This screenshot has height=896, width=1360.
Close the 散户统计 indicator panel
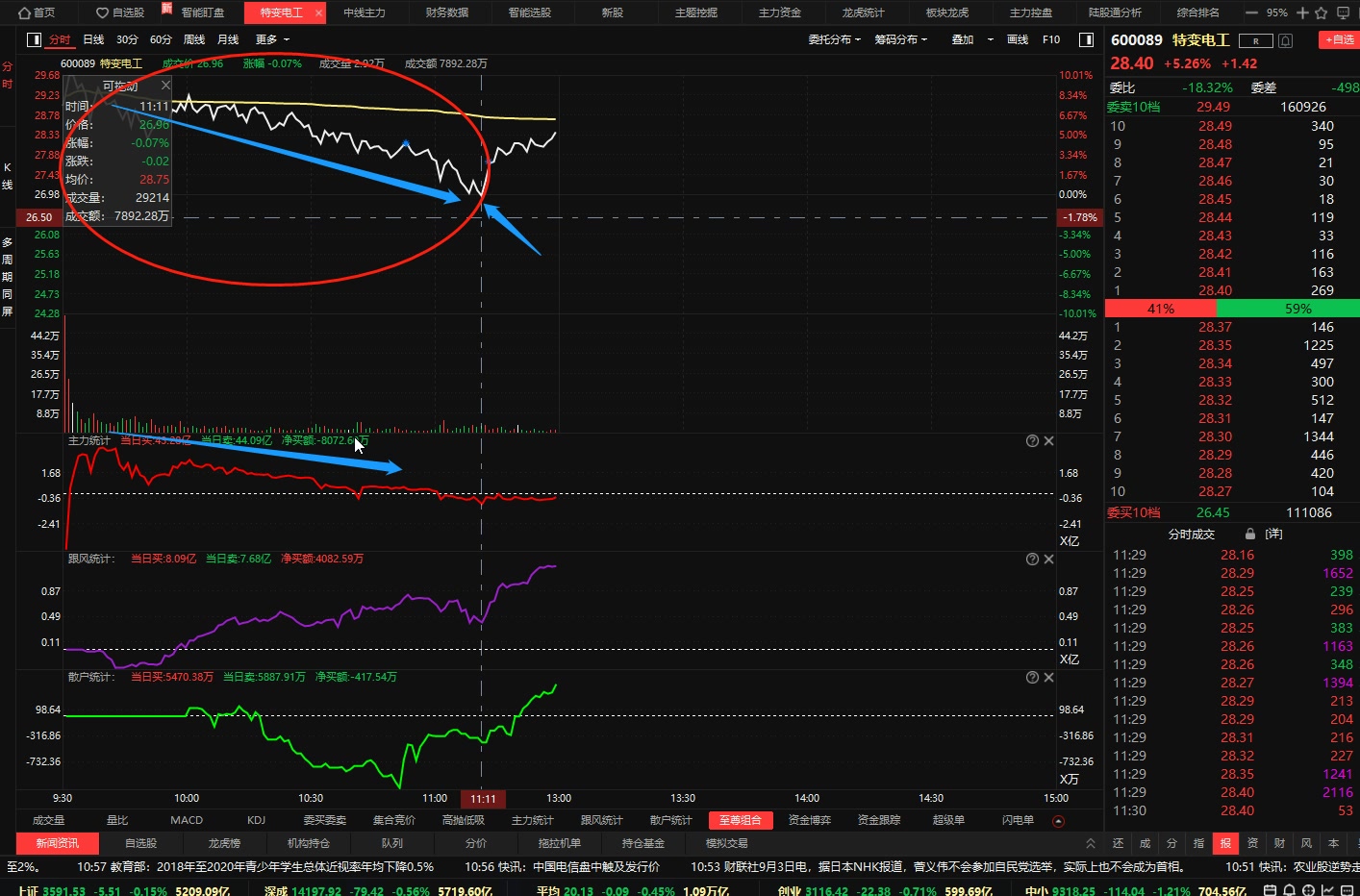point(1048,677)
